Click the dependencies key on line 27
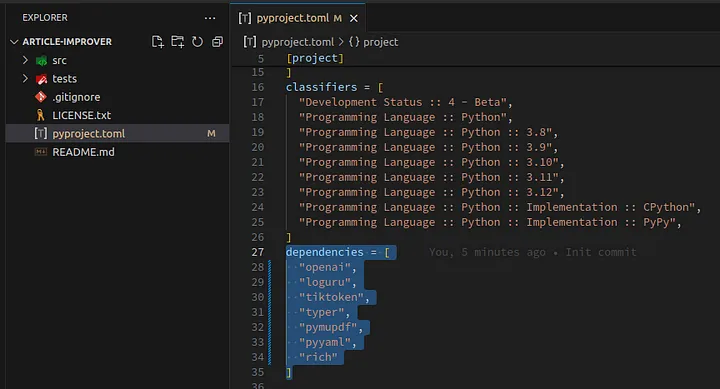The height and width of the screenshot is (389, 720). click(x=325, y=252)
